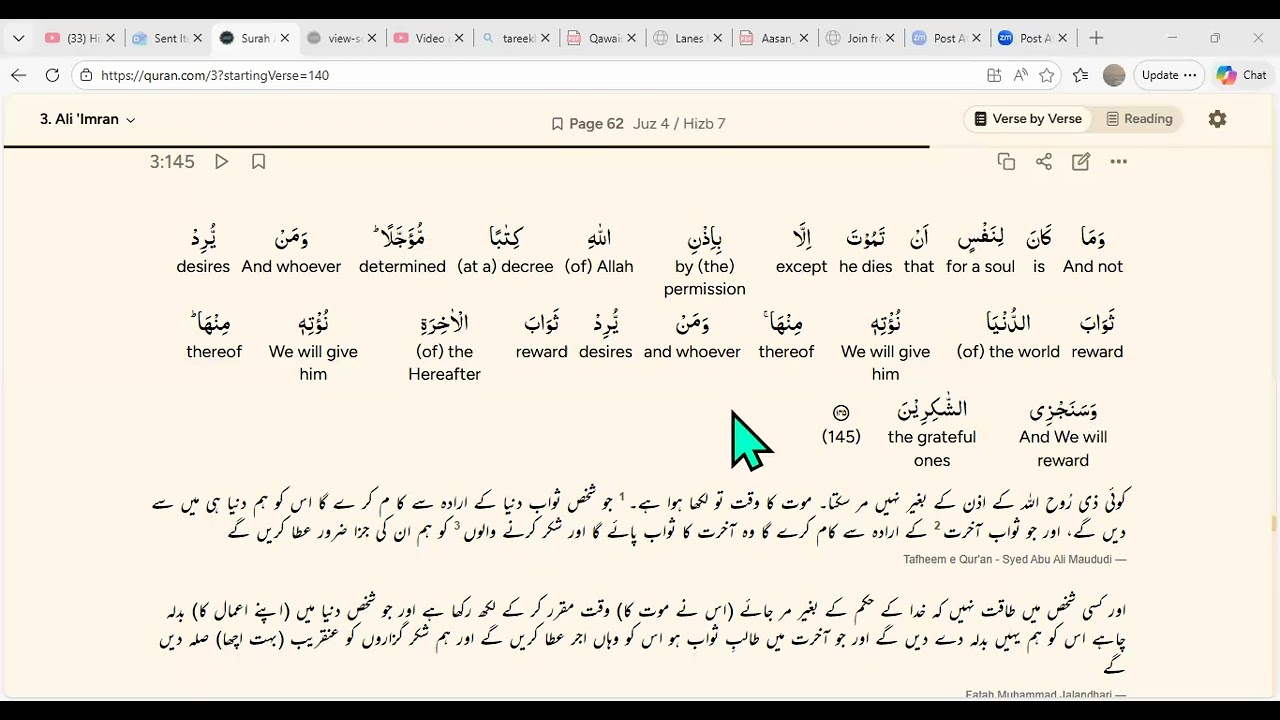Switch to Verse by Verse mode
1280x720 pixels.
[1028, 118]
